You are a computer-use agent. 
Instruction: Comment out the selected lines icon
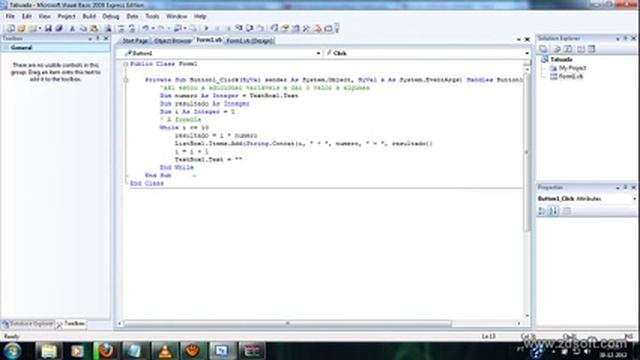[121, 28]
